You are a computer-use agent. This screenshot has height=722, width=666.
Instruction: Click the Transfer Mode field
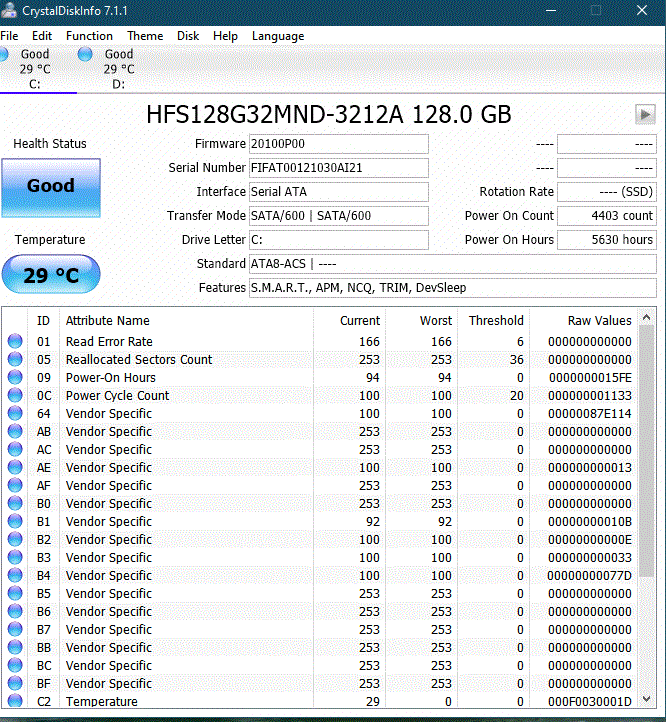(x=339, y=215)
